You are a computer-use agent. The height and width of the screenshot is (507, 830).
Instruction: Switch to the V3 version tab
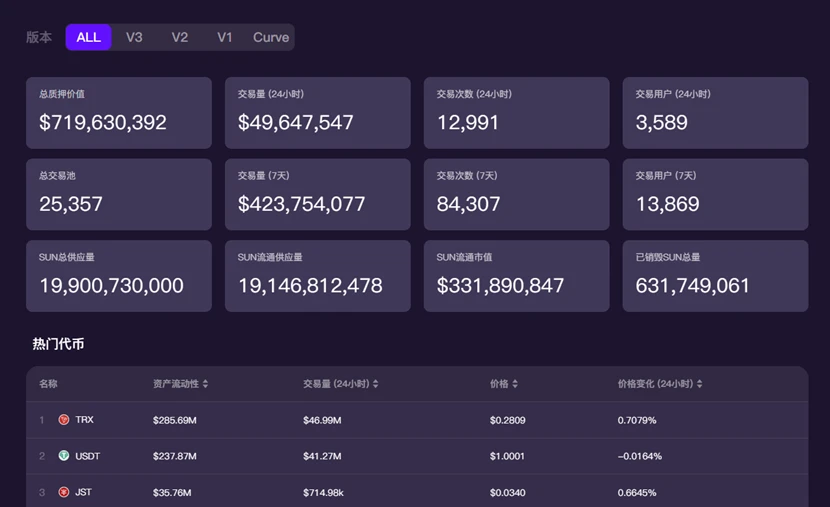(134, 37)
